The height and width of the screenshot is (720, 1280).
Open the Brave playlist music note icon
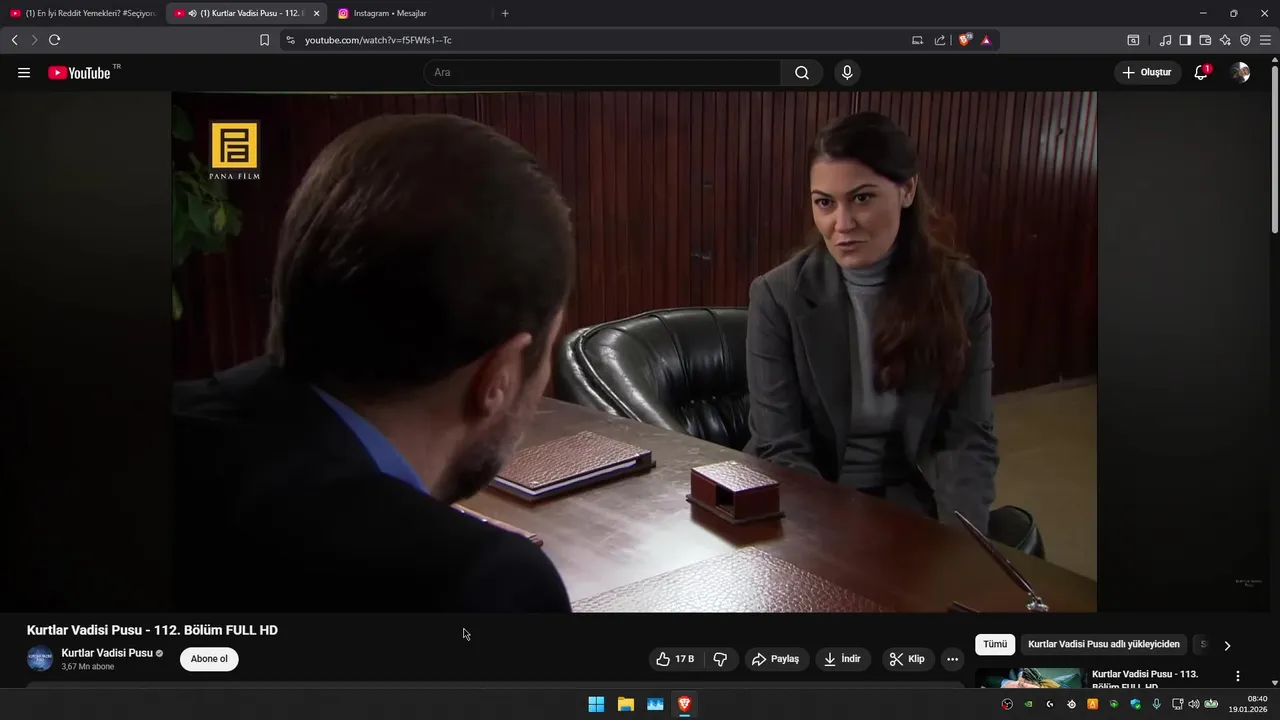point(1165,40)
